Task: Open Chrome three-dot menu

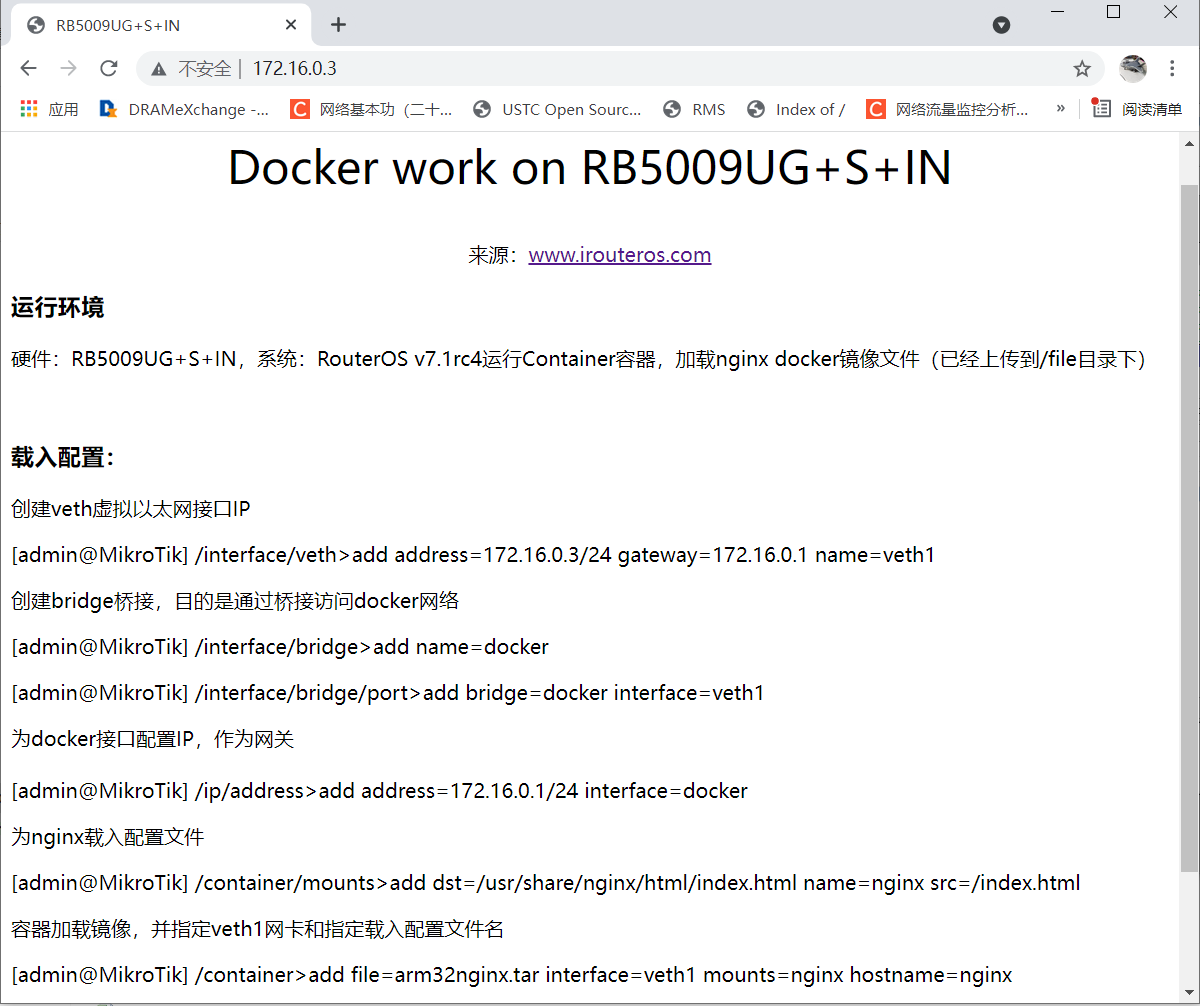Action: point(1173,68)
